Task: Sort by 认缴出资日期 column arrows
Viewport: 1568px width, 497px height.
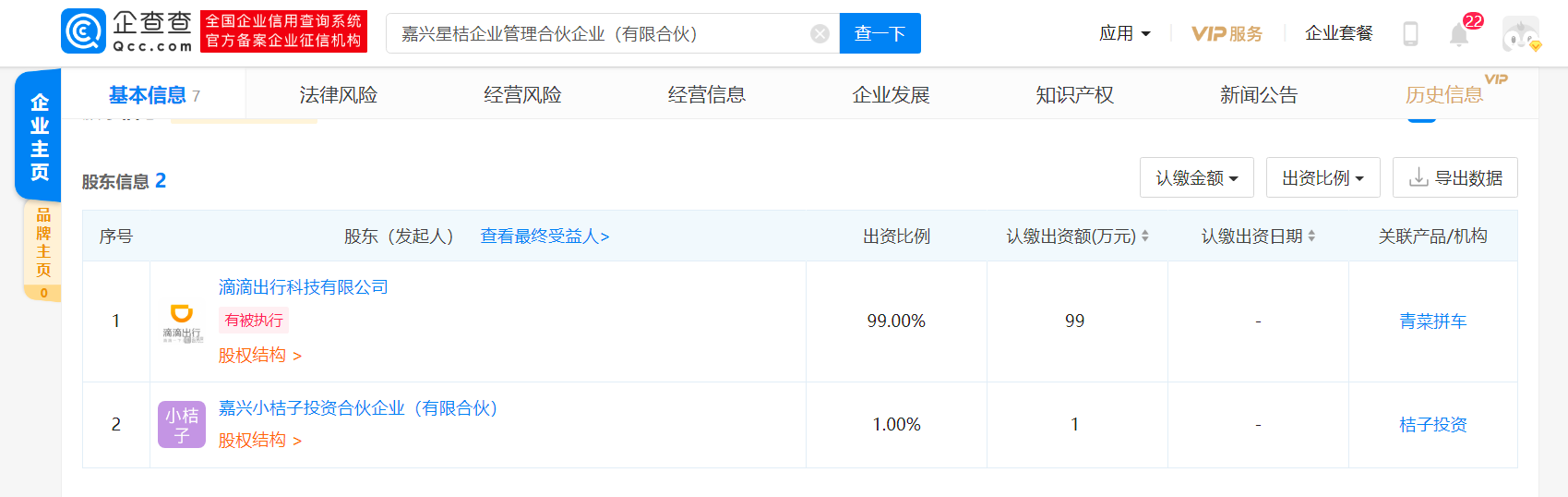Action: click(x=1311, y=236)
